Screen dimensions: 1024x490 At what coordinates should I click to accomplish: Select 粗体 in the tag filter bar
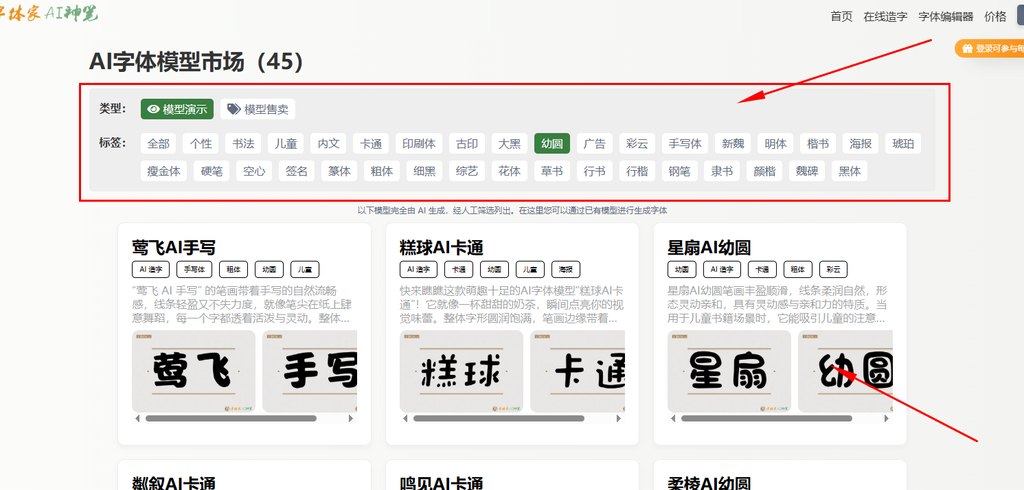[x=381, y=171]
